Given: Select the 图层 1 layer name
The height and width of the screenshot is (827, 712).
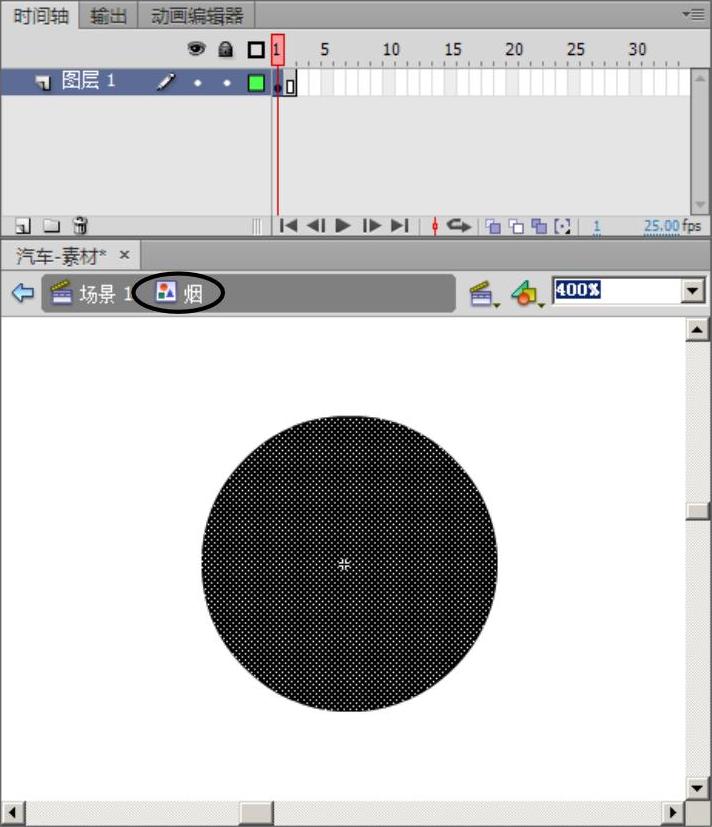Looking at the screenshot, I should [88, 81].
